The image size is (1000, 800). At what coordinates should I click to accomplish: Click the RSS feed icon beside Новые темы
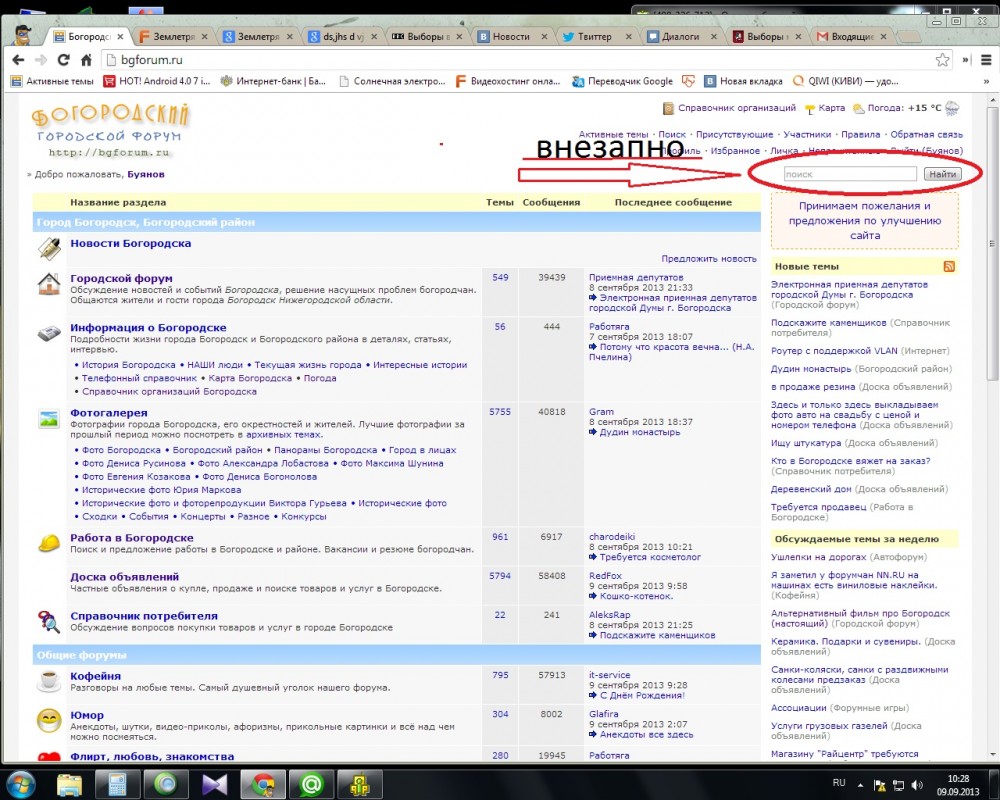click(949, 266)
